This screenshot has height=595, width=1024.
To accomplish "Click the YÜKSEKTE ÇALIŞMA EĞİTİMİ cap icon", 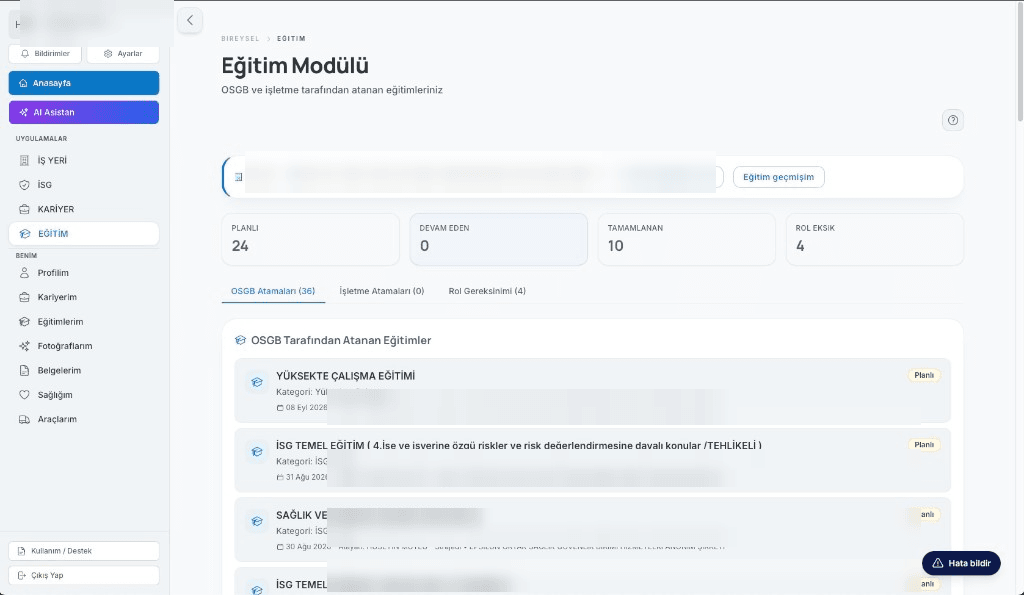I will [x=257, y=382].
